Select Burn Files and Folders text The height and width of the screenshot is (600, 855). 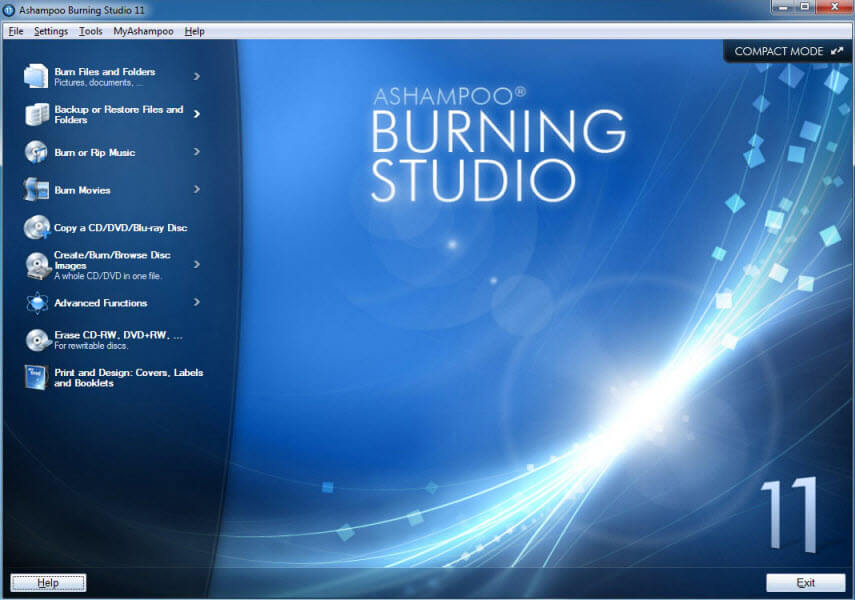[x=105, y=71]
